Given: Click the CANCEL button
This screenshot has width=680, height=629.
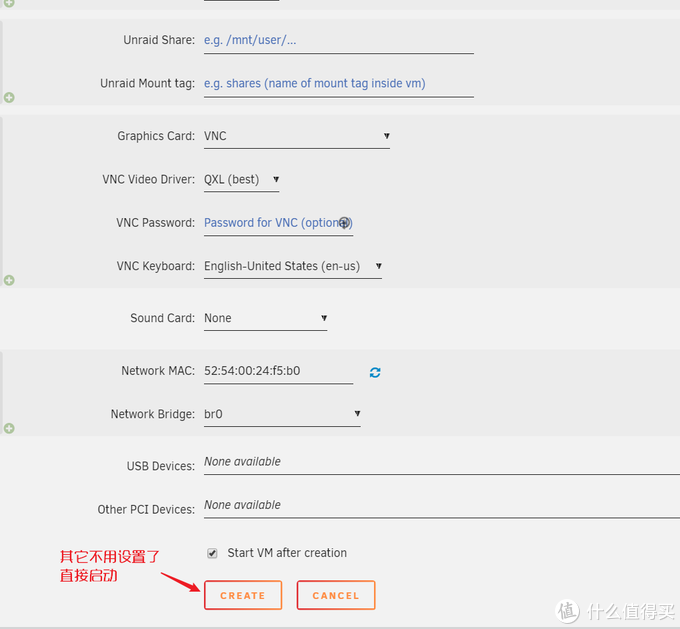Looking at the screenshot, I should pyautogui.click(x=336, y=595).
